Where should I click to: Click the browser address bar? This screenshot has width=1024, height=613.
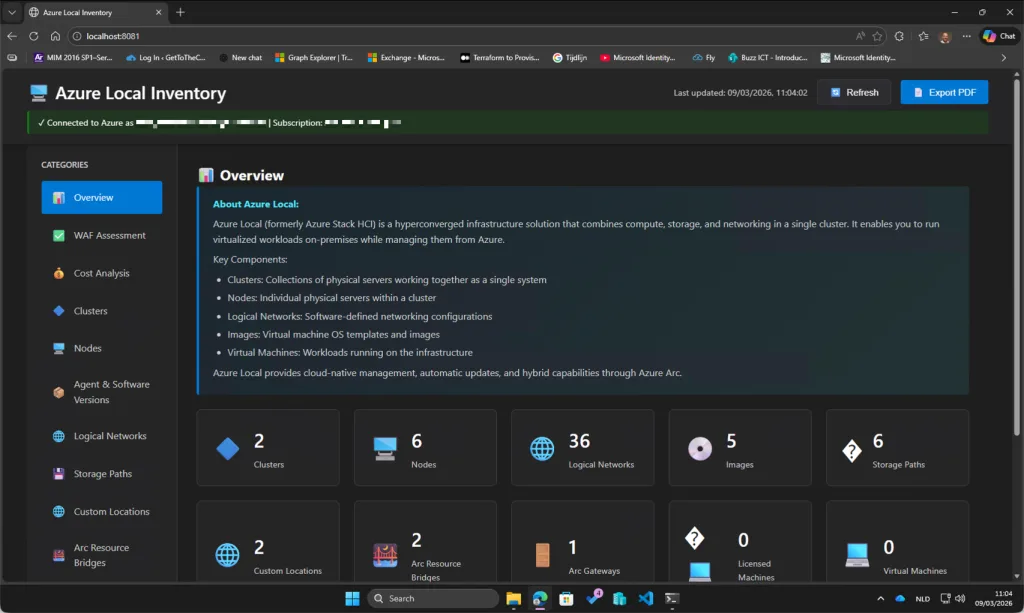[450, 36]
